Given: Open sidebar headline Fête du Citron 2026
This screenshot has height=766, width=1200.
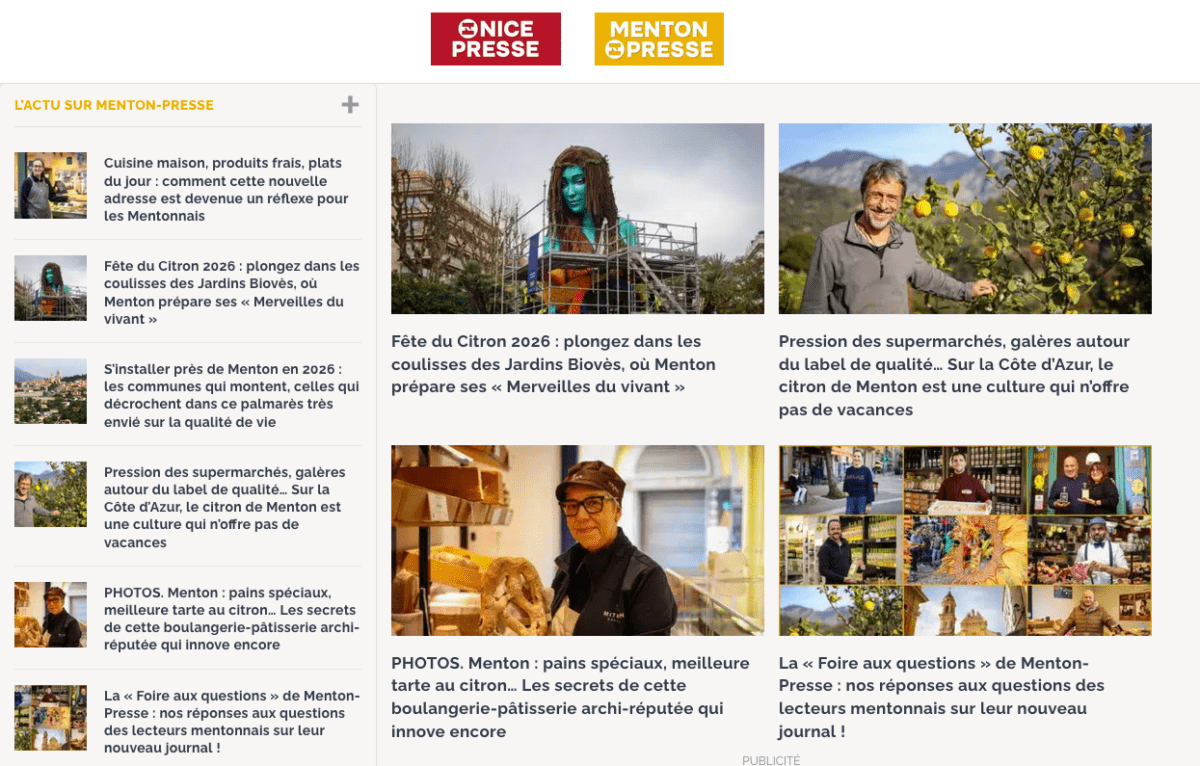Looking at the screenshot, I should (x=232, y=292).
